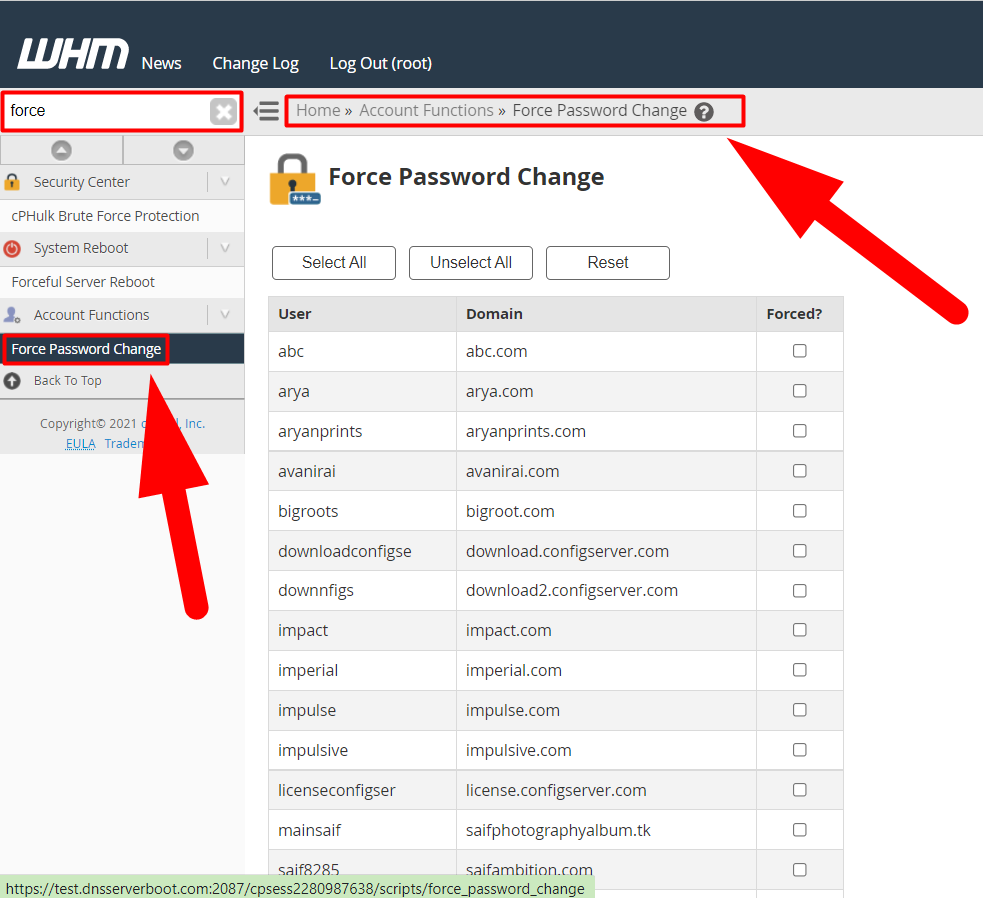Click Force Password Change breadcrumb text
The height and width of the screenshot is (898, 983).
(x=599, y=111)
